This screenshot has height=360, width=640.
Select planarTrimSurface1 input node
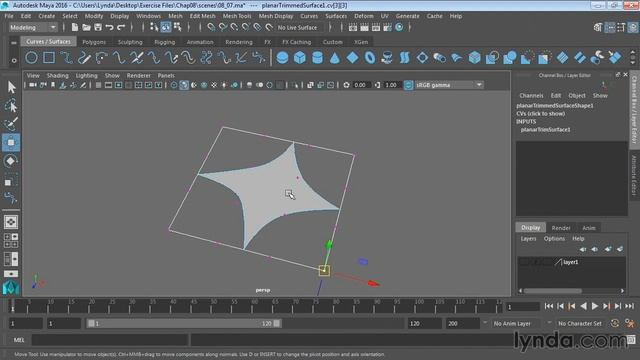coord(545,129)
